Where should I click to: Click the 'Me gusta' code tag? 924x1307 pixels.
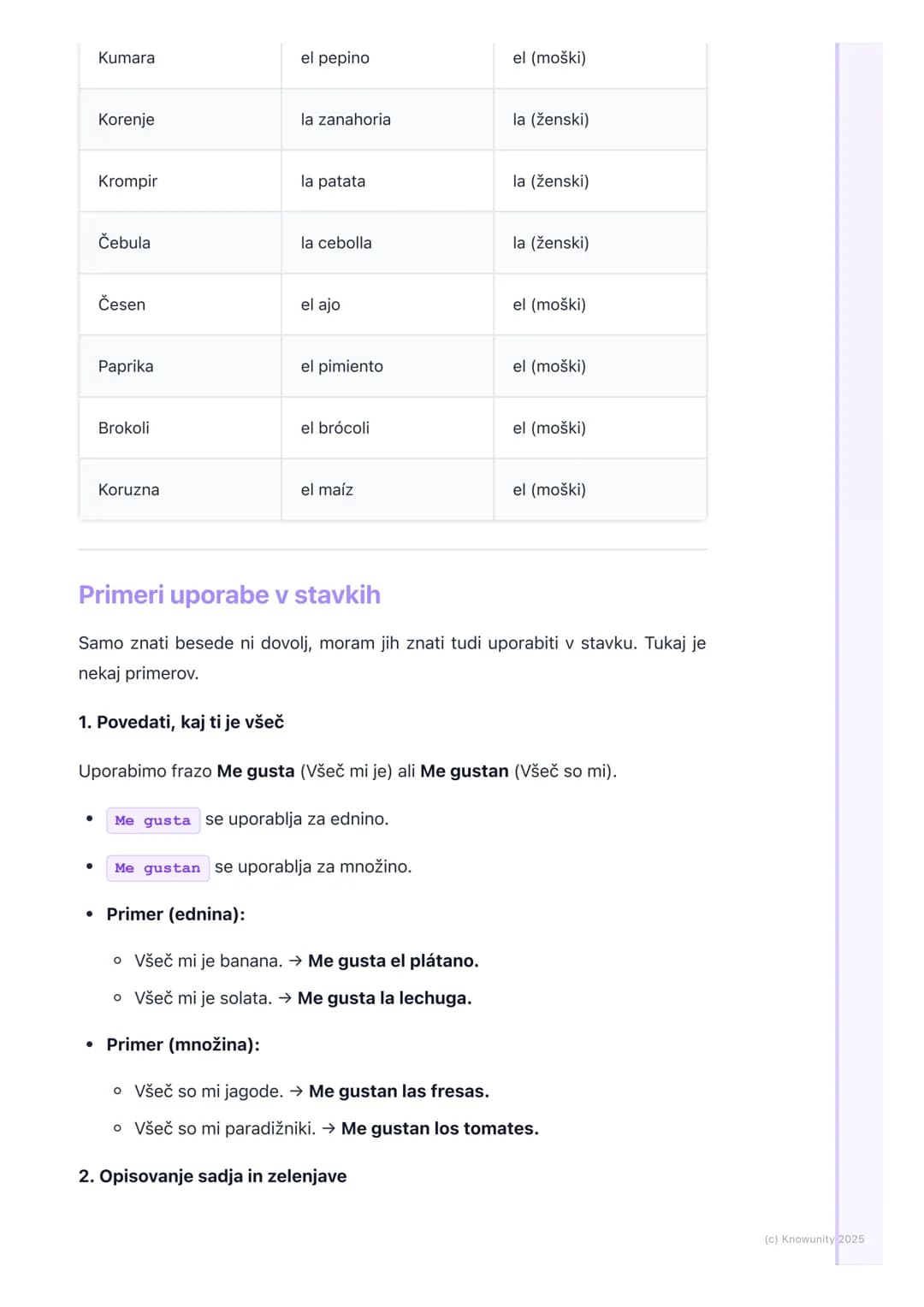(x=153, y=820)
